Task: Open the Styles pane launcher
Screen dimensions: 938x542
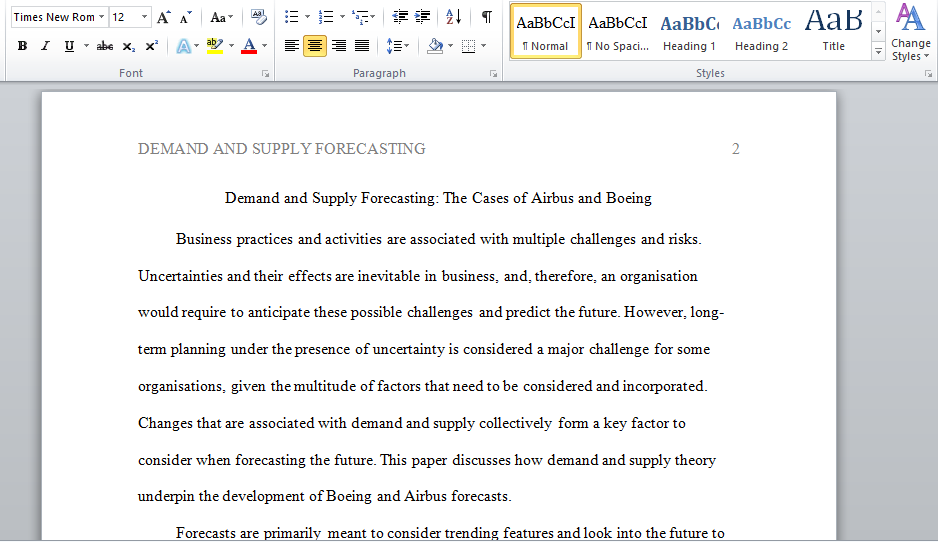Action: pyautogui.click(x=928, y=74)
